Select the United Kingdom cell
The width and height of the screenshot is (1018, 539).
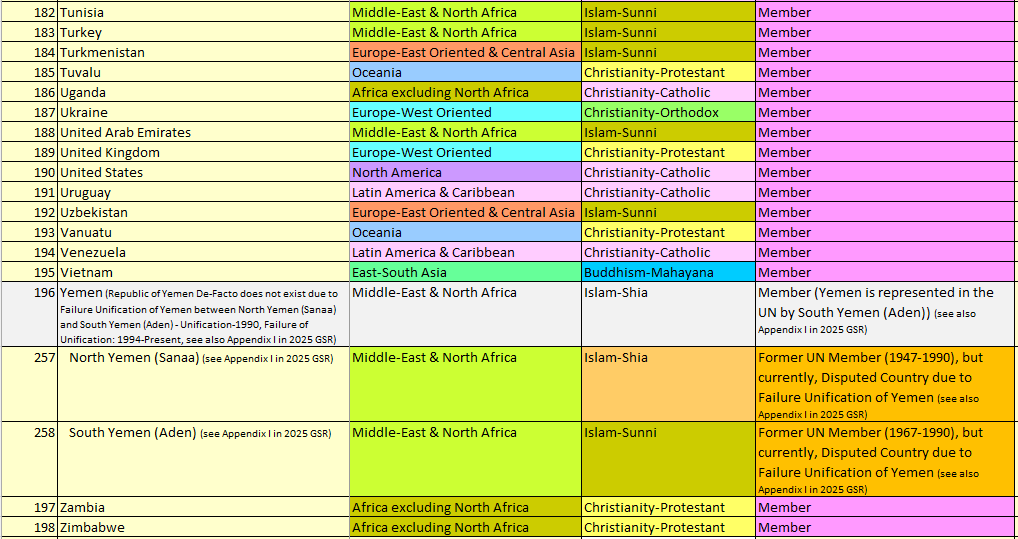coord(204,153)
